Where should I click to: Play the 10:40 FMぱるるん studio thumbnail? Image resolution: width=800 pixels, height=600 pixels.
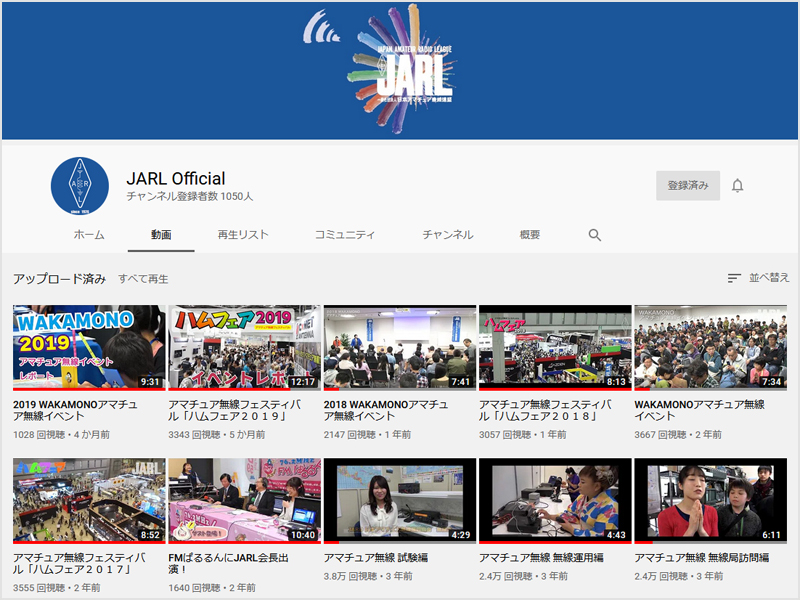pos(244,501)
